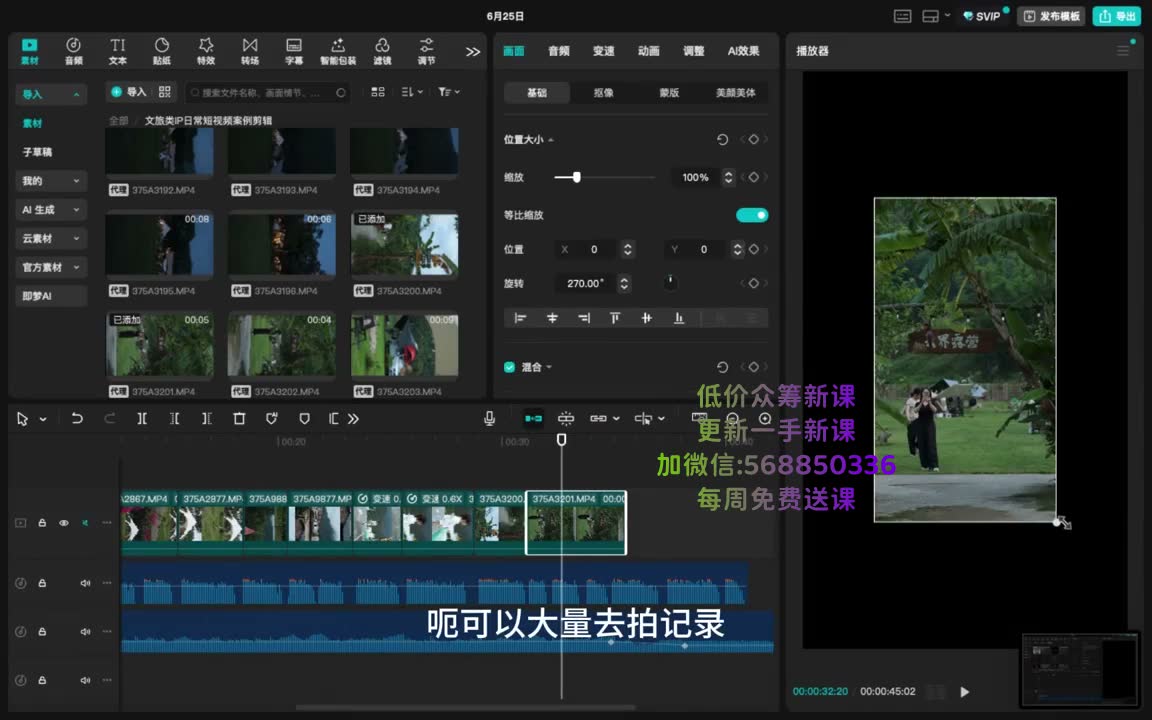
Task: Click the 缩放 scale slider handle
Action: point(577,177)
